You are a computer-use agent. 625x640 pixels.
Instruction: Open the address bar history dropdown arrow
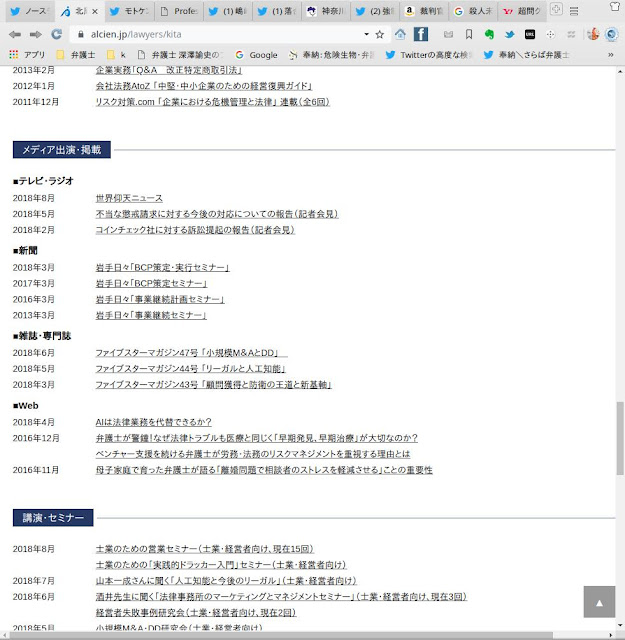[x=367, y=34]
